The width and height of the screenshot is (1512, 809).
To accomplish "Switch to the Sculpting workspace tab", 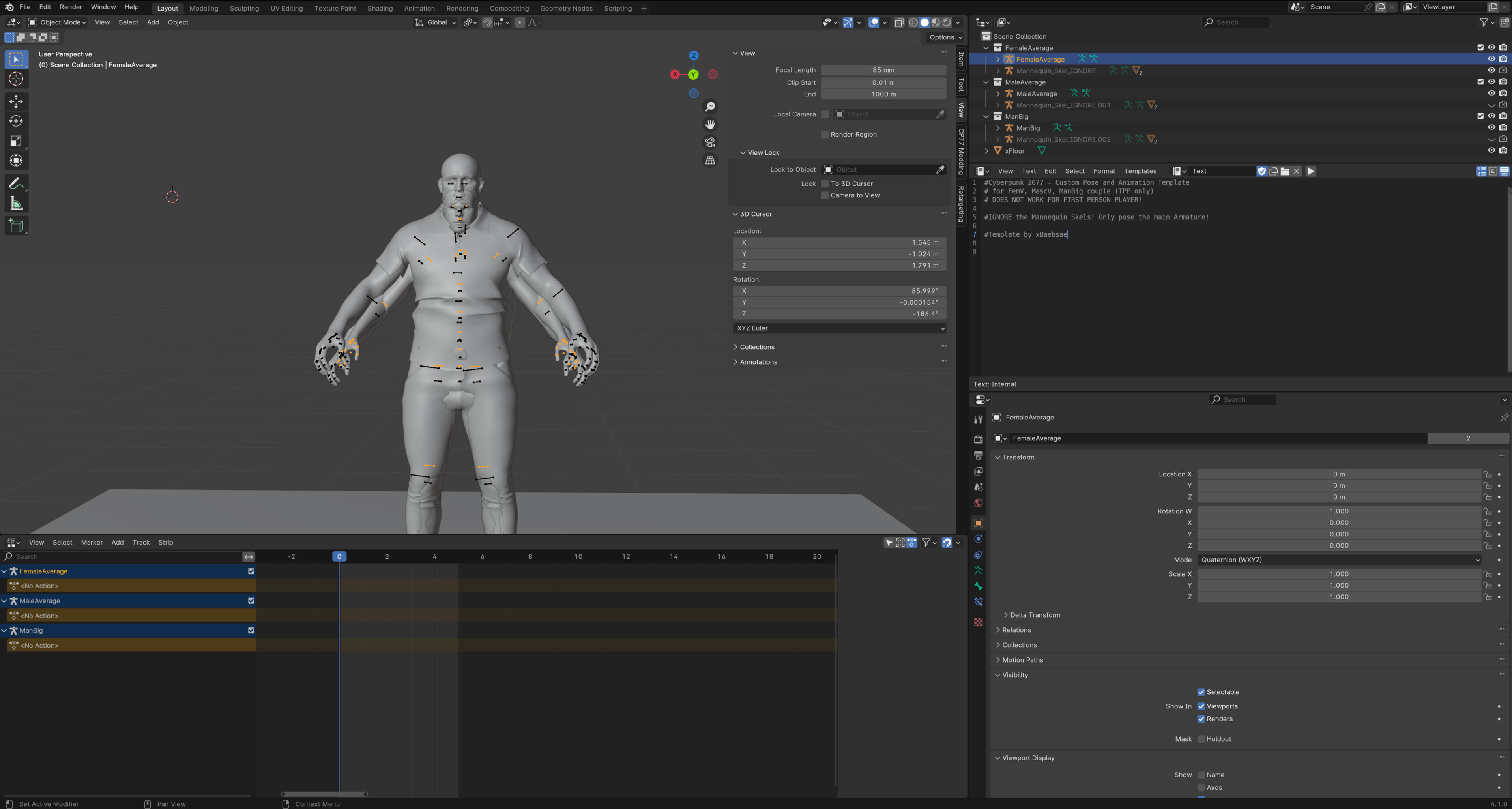I will click(243, 8).
